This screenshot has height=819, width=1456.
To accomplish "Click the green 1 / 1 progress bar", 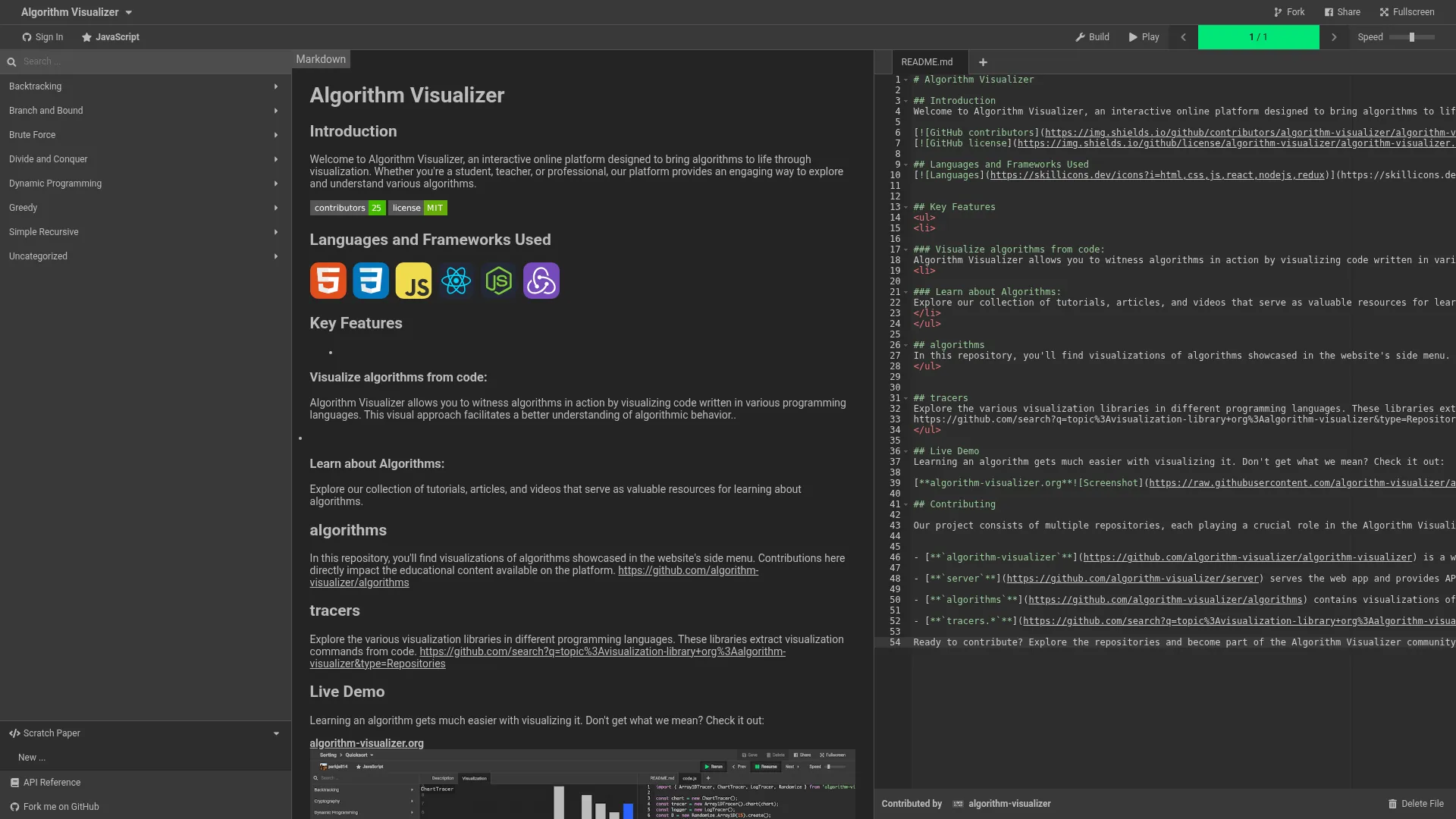I will point(1258,37).
